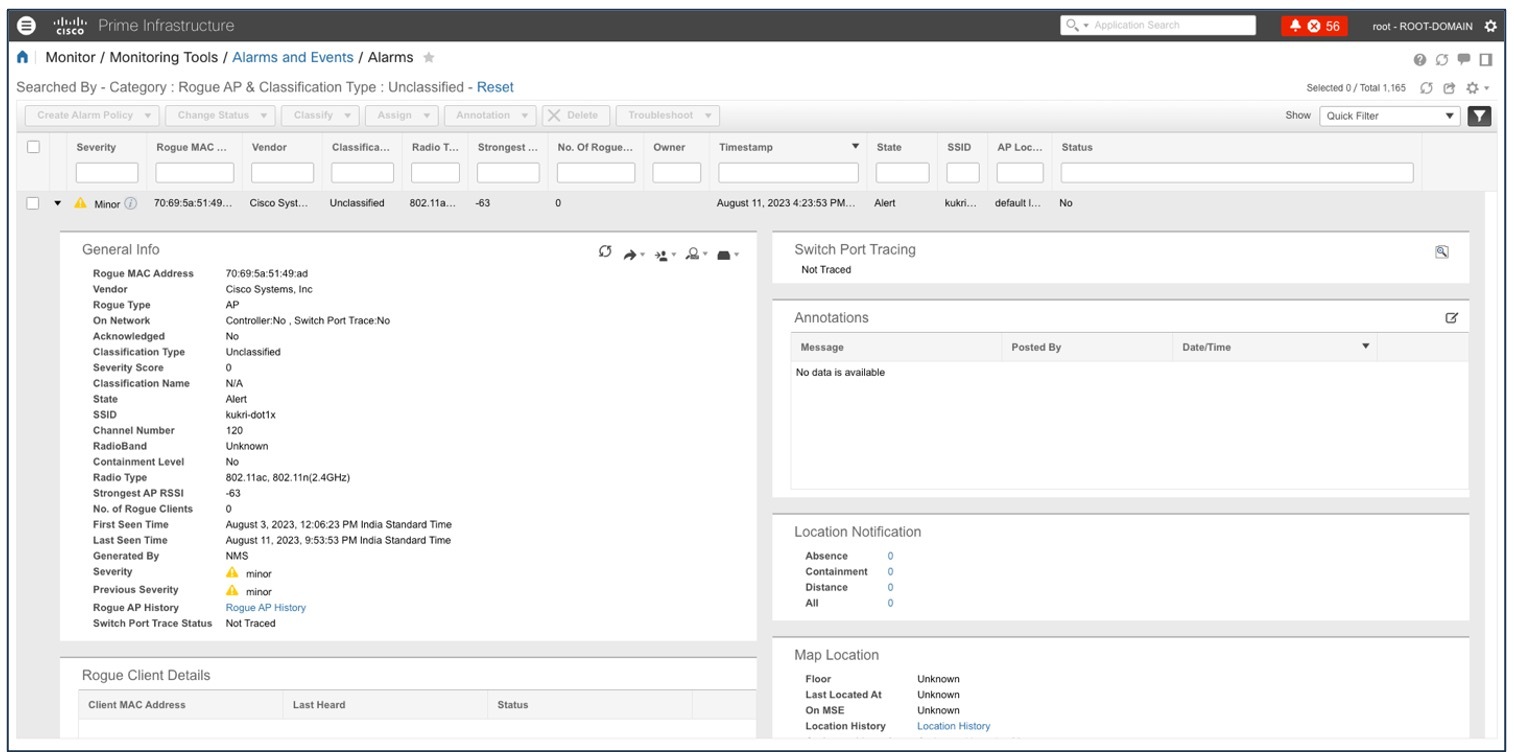Navigate to Monitor in the breadcrumb
Screen dimensions: 1514x756
(x=70, y=57)
